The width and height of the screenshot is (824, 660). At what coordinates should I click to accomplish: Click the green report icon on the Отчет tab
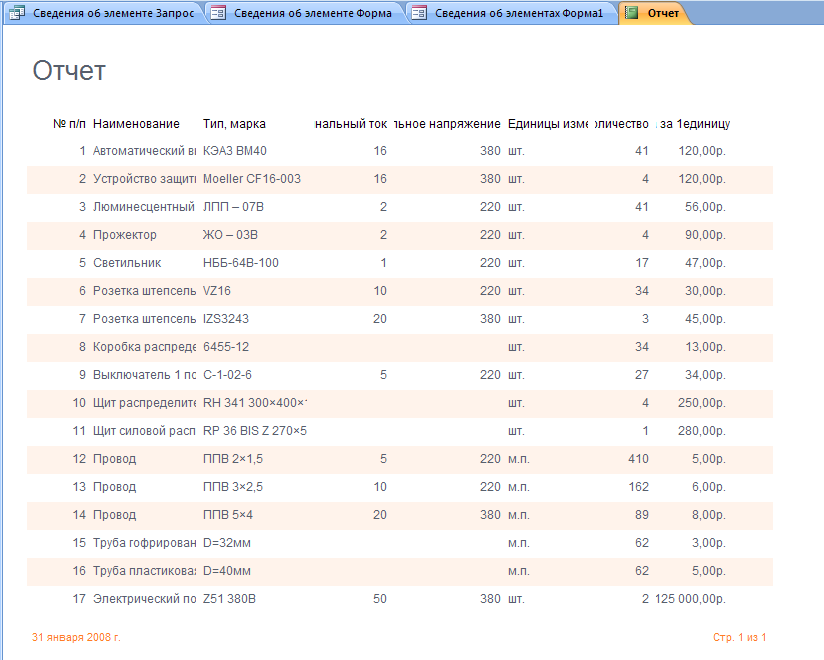point(632,13)
